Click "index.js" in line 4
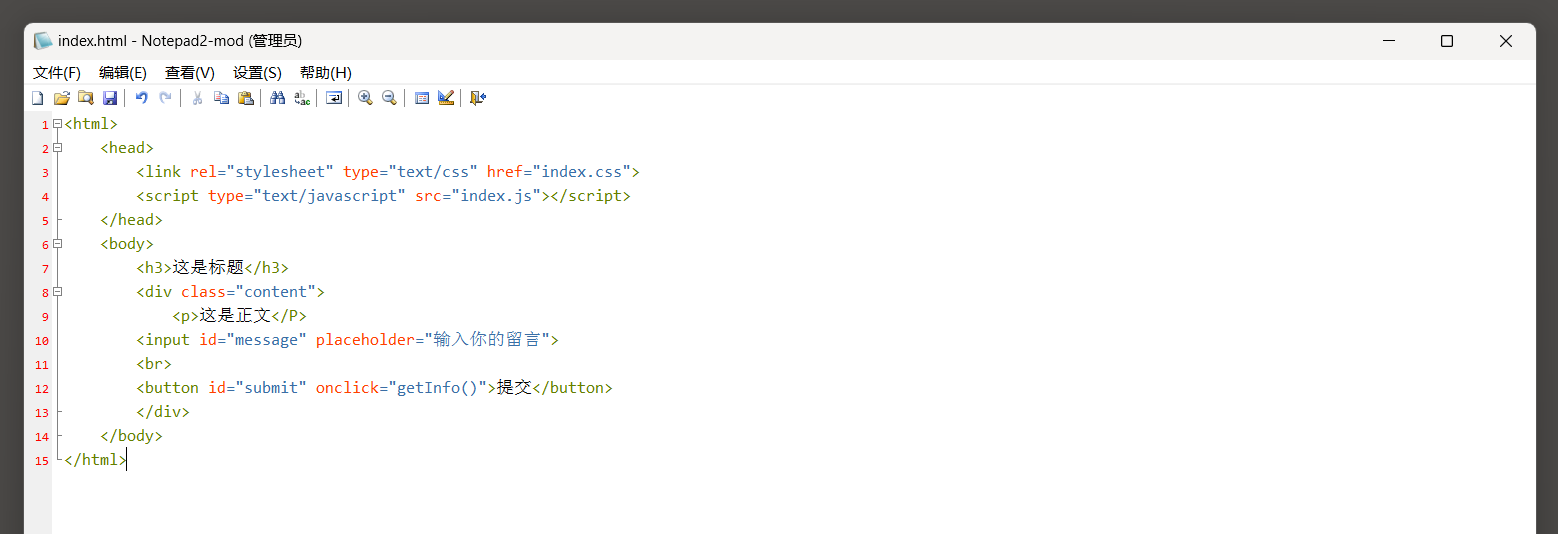This screenshot has height=534, width=1558. pos(496,196)
